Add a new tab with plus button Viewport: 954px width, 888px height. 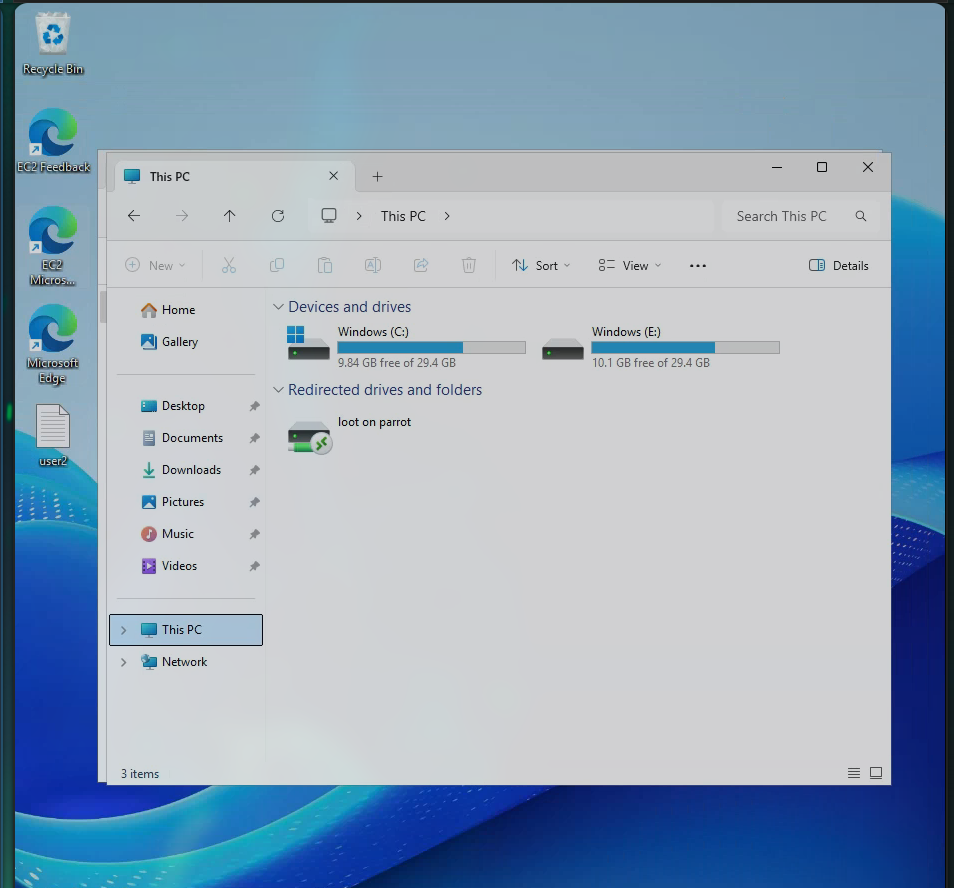click(x=377, y=177)
